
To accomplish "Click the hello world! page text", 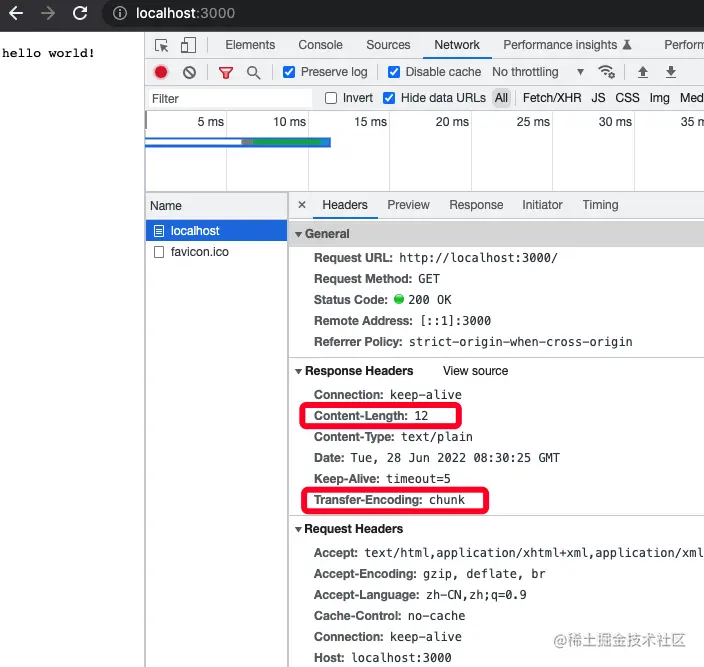I will (x=48, y=53).
